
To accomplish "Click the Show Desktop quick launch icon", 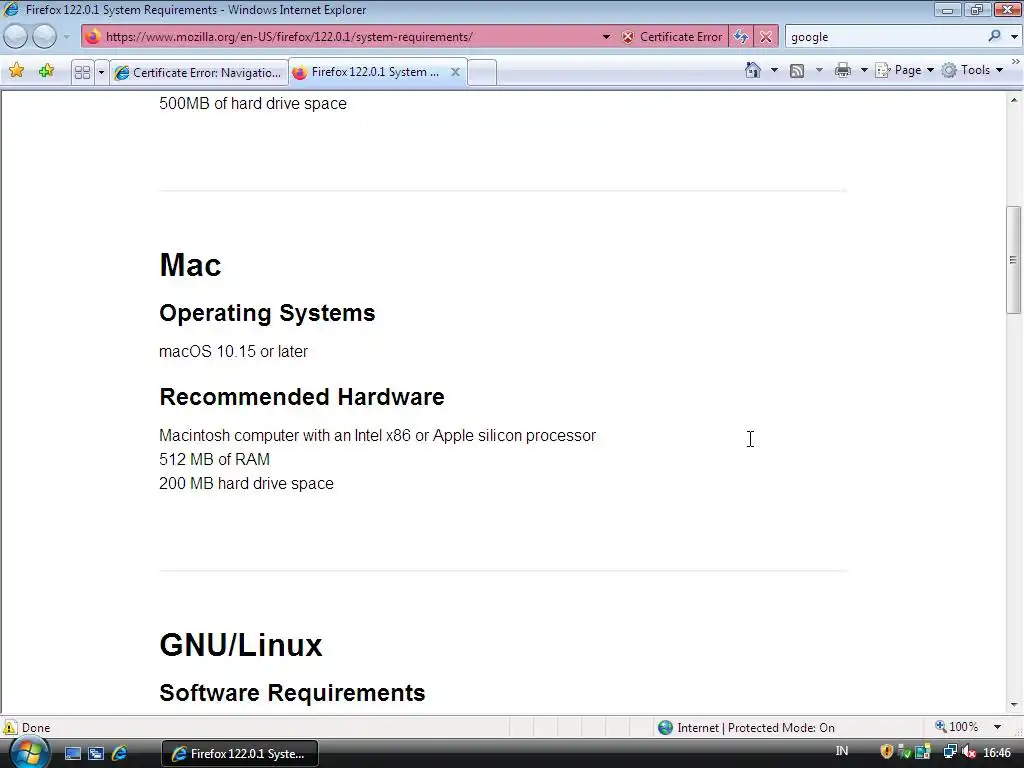I will coord(72,754).
